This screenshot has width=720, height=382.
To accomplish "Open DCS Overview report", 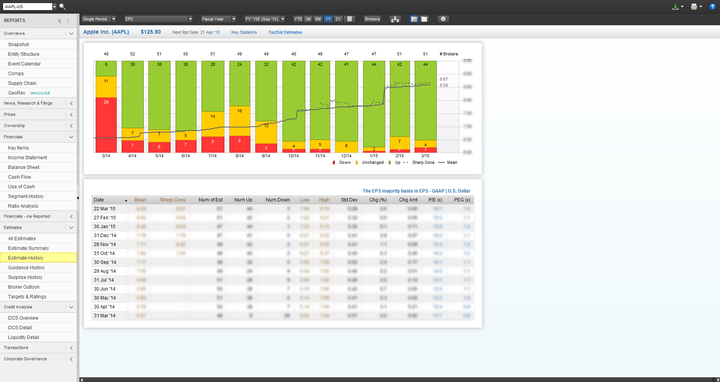I will coord(23,318).
